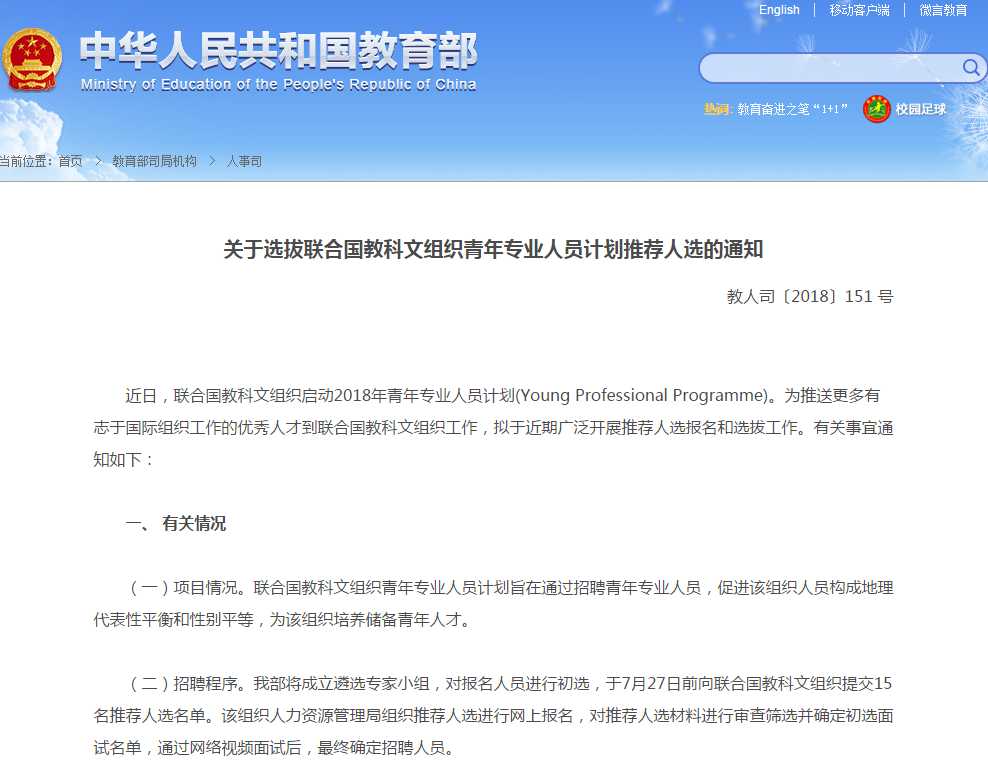Click the 校园足球 round badge icon
Image resolution: width=988 pixels, height=772 pixels.
[x=877, y=109]
